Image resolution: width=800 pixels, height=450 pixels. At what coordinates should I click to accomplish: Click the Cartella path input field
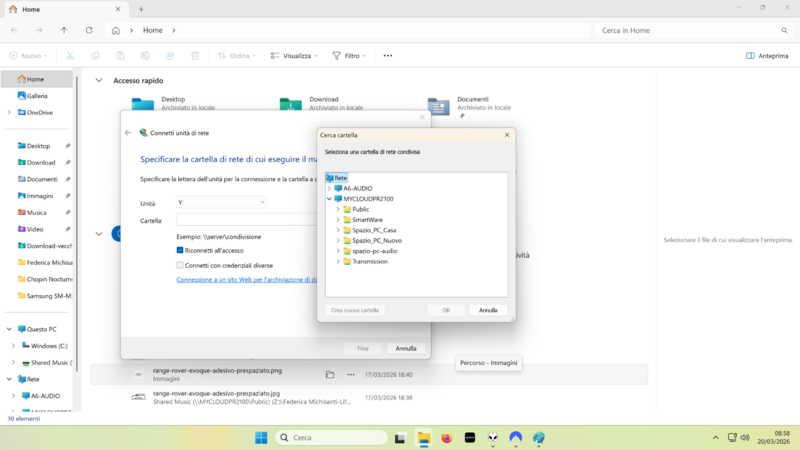click(x=246, y=220)
